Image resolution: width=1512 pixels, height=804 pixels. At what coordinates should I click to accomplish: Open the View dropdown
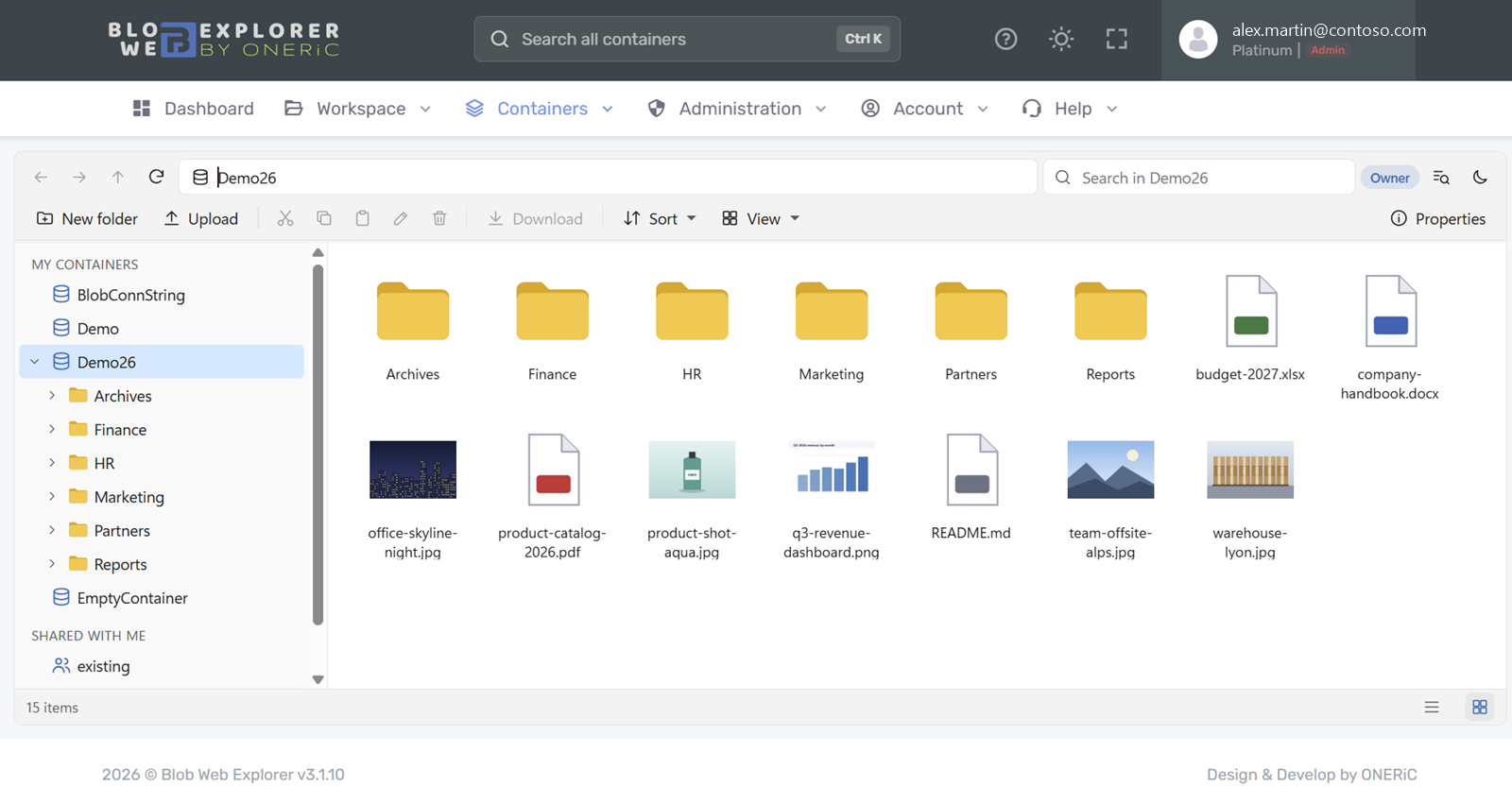761,218
